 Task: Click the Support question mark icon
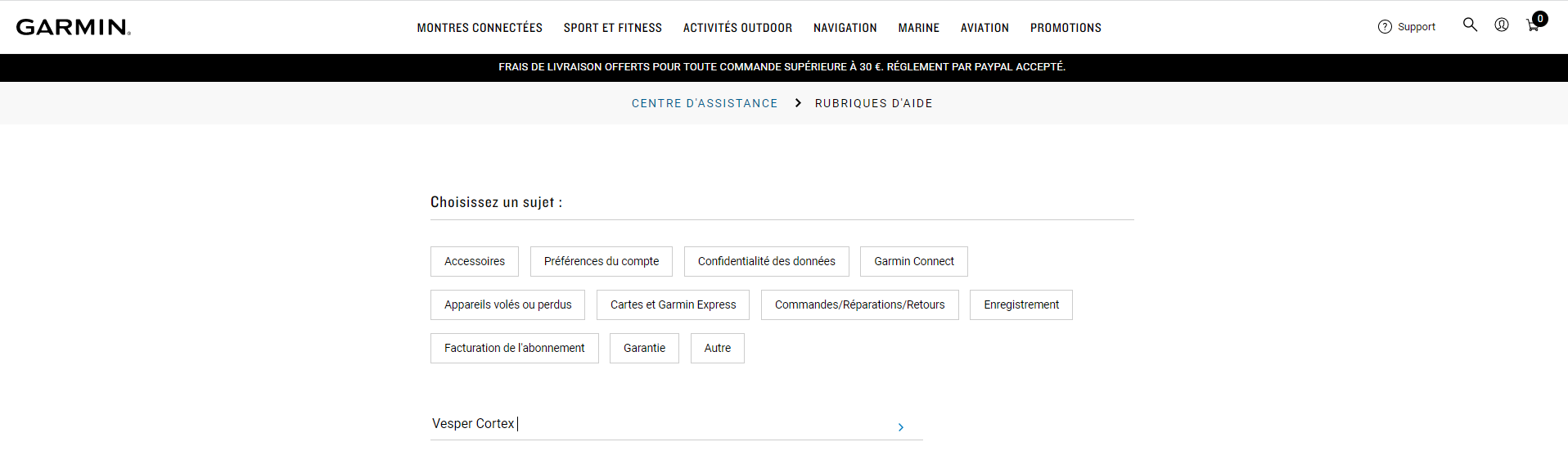coord(1385,27)
